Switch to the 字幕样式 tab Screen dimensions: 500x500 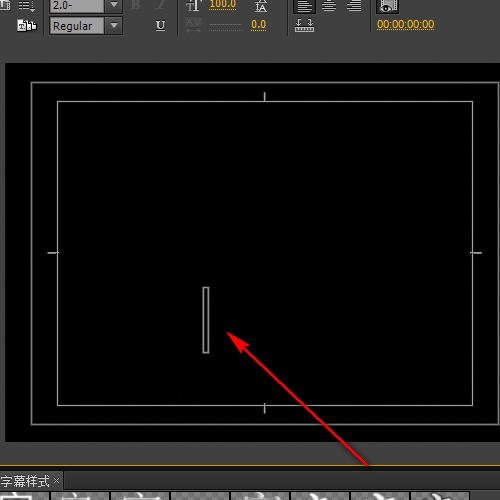coord(25,481)
